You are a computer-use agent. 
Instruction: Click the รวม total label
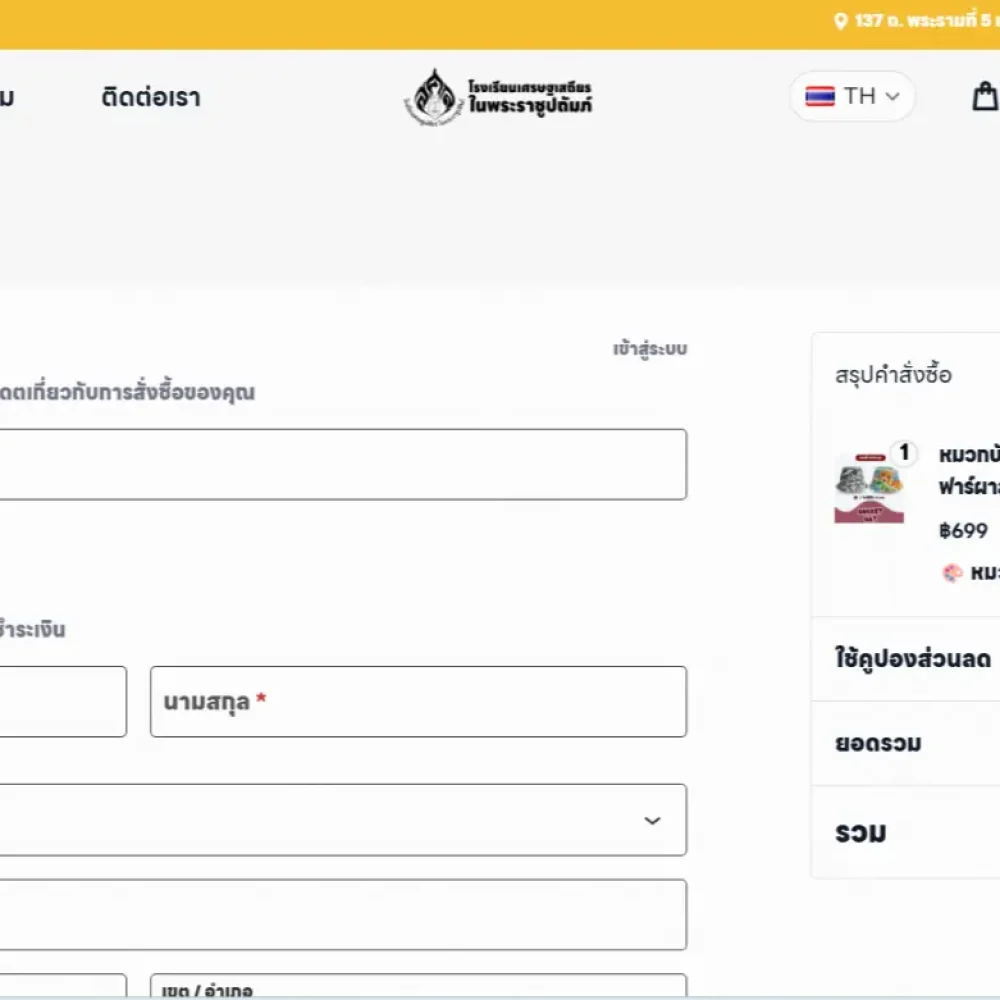(x=861, y=833)
